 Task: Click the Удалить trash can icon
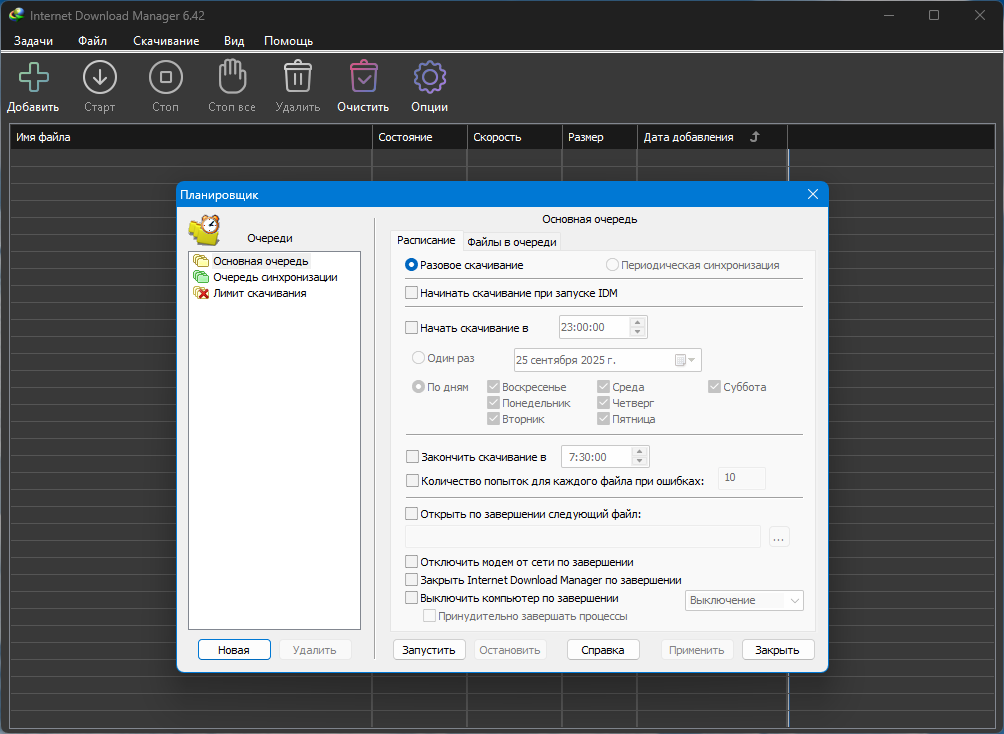coord(297,78)
